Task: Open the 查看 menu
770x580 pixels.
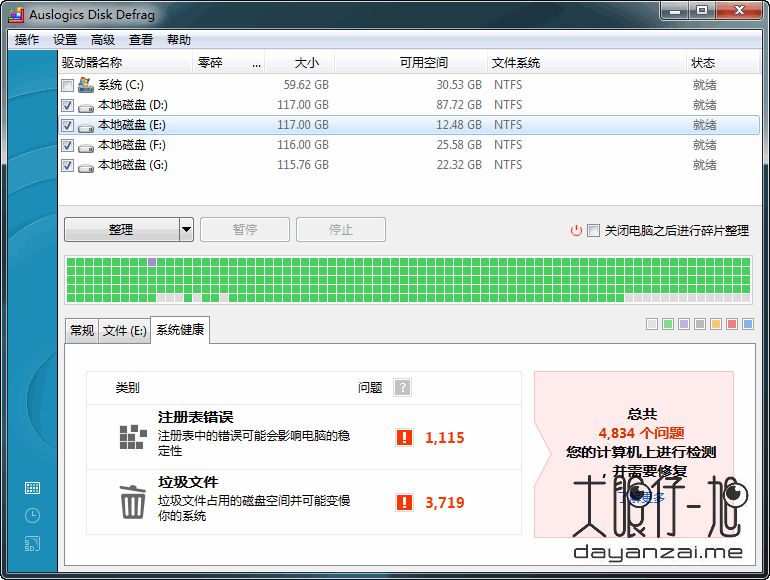Action: pyautogui.click(x=141, y=40)
